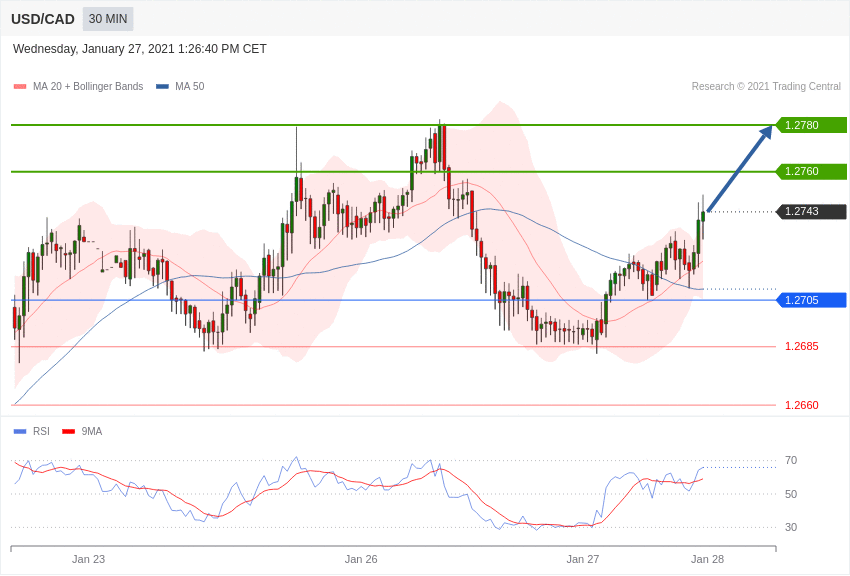Click the 1.2685 red support label
The image size is (850, 576).
[802, 346]
